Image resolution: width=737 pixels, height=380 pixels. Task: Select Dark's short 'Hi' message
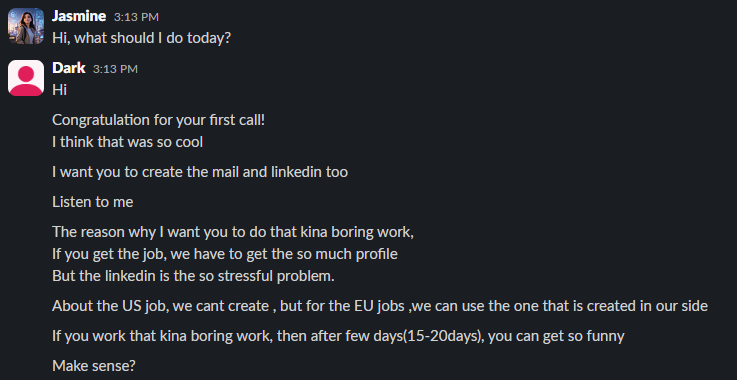[x=59, y=89]
